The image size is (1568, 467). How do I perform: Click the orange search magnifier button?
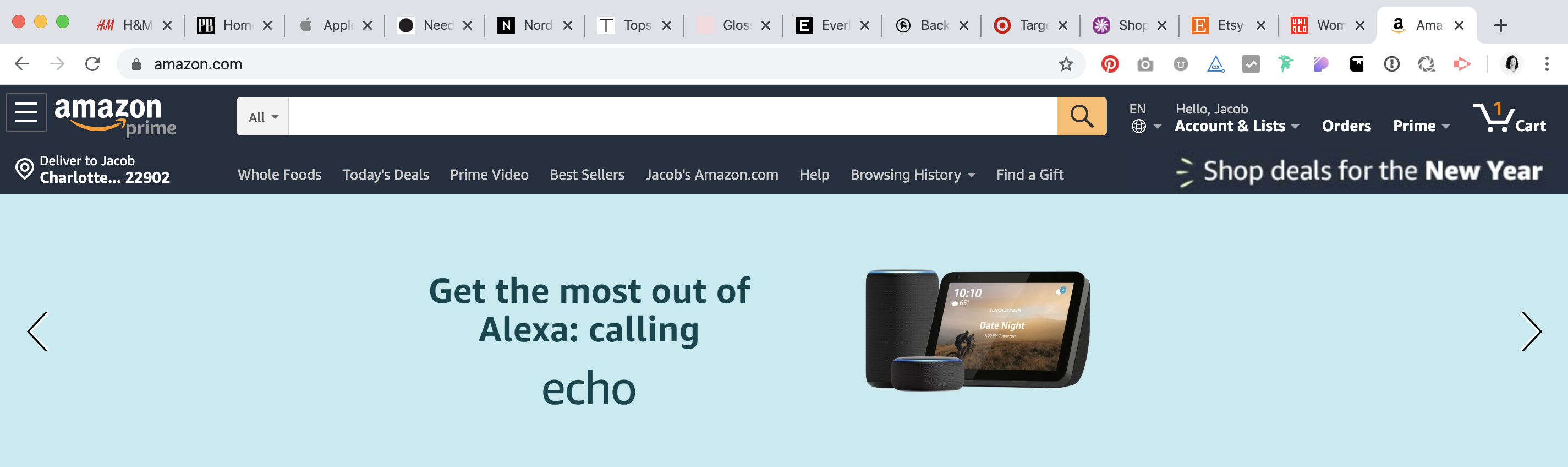click(1082, 116)
